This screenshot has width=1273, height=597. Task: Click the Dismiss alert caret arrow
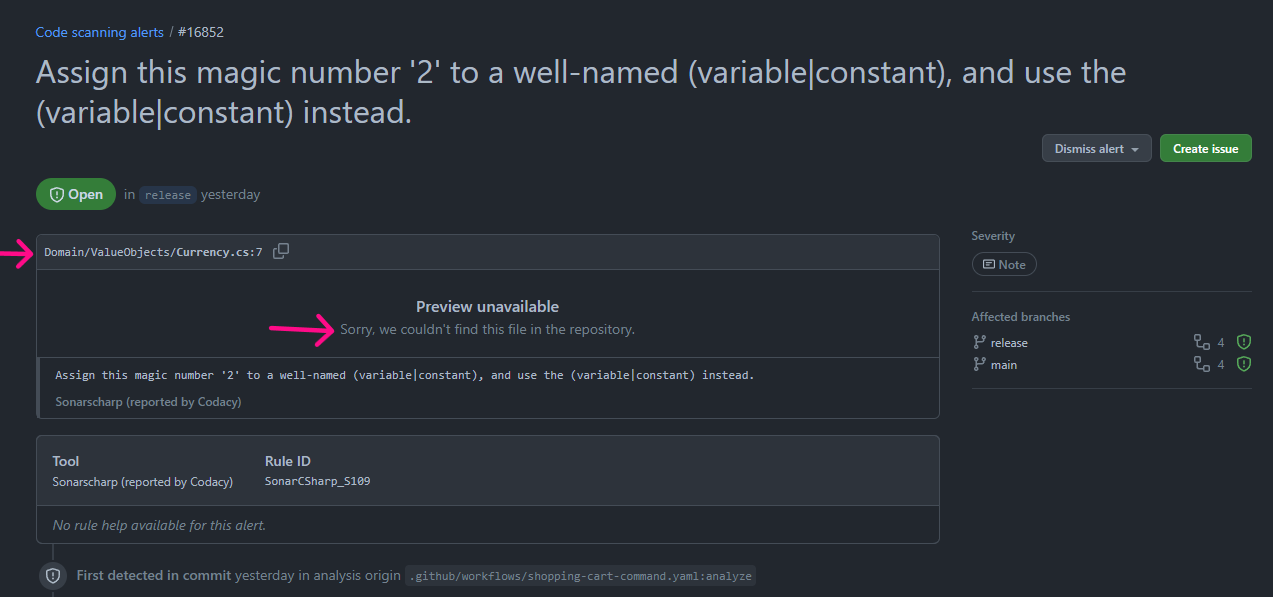pos(1135,150)
